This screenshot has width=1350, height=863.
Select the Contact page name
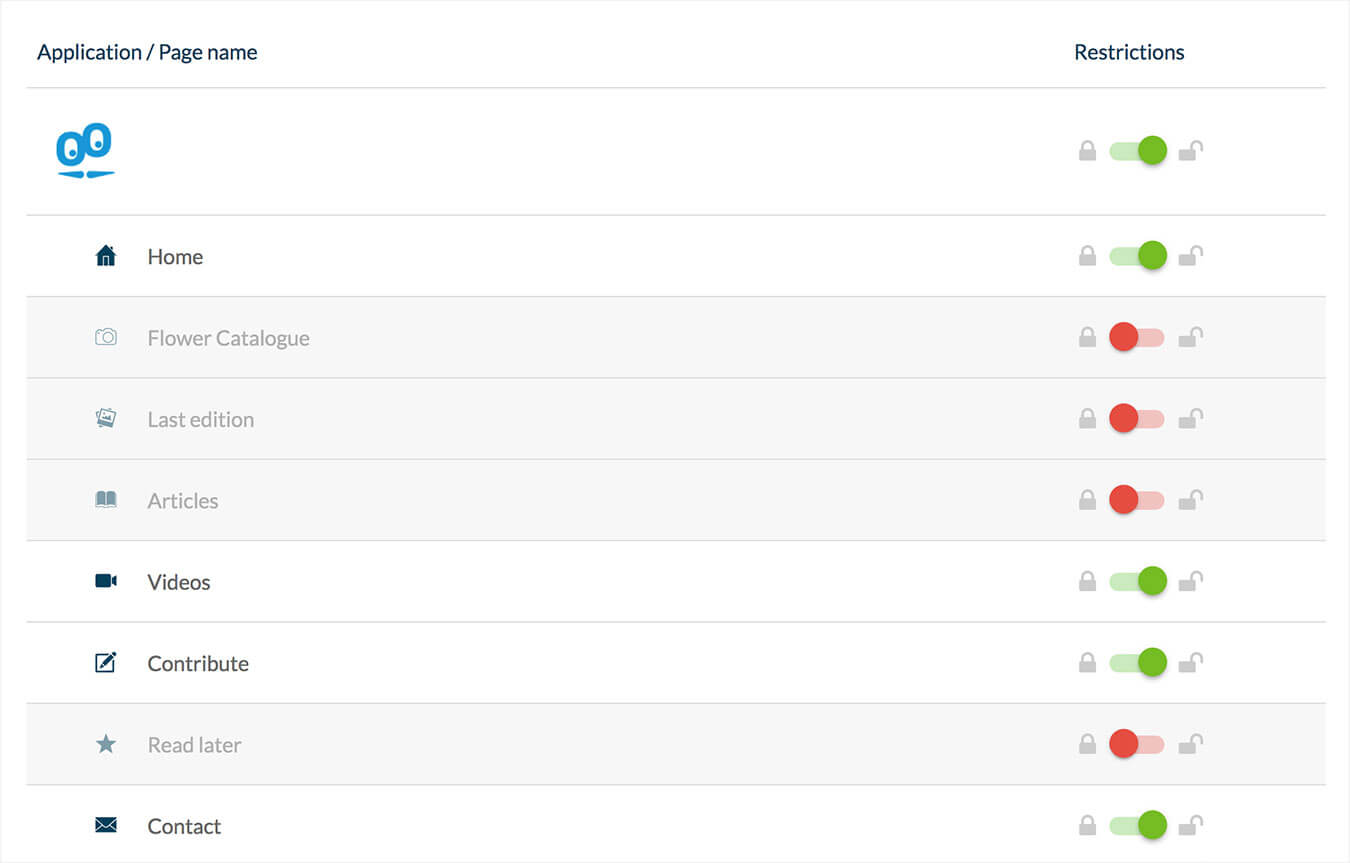pyautogui.click(x=184, y=826)
